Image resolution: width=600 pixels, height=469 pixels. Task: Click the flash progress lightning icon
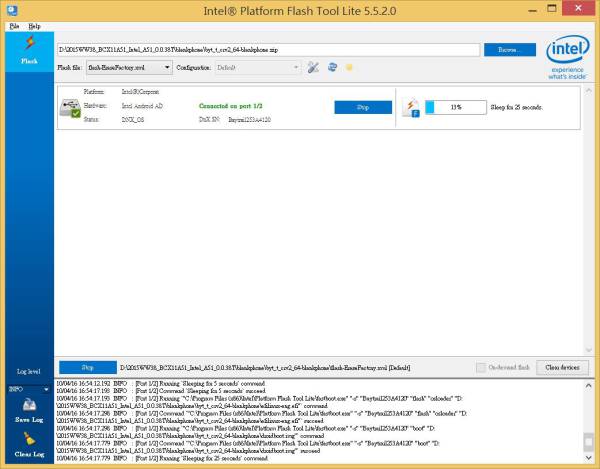411,108
